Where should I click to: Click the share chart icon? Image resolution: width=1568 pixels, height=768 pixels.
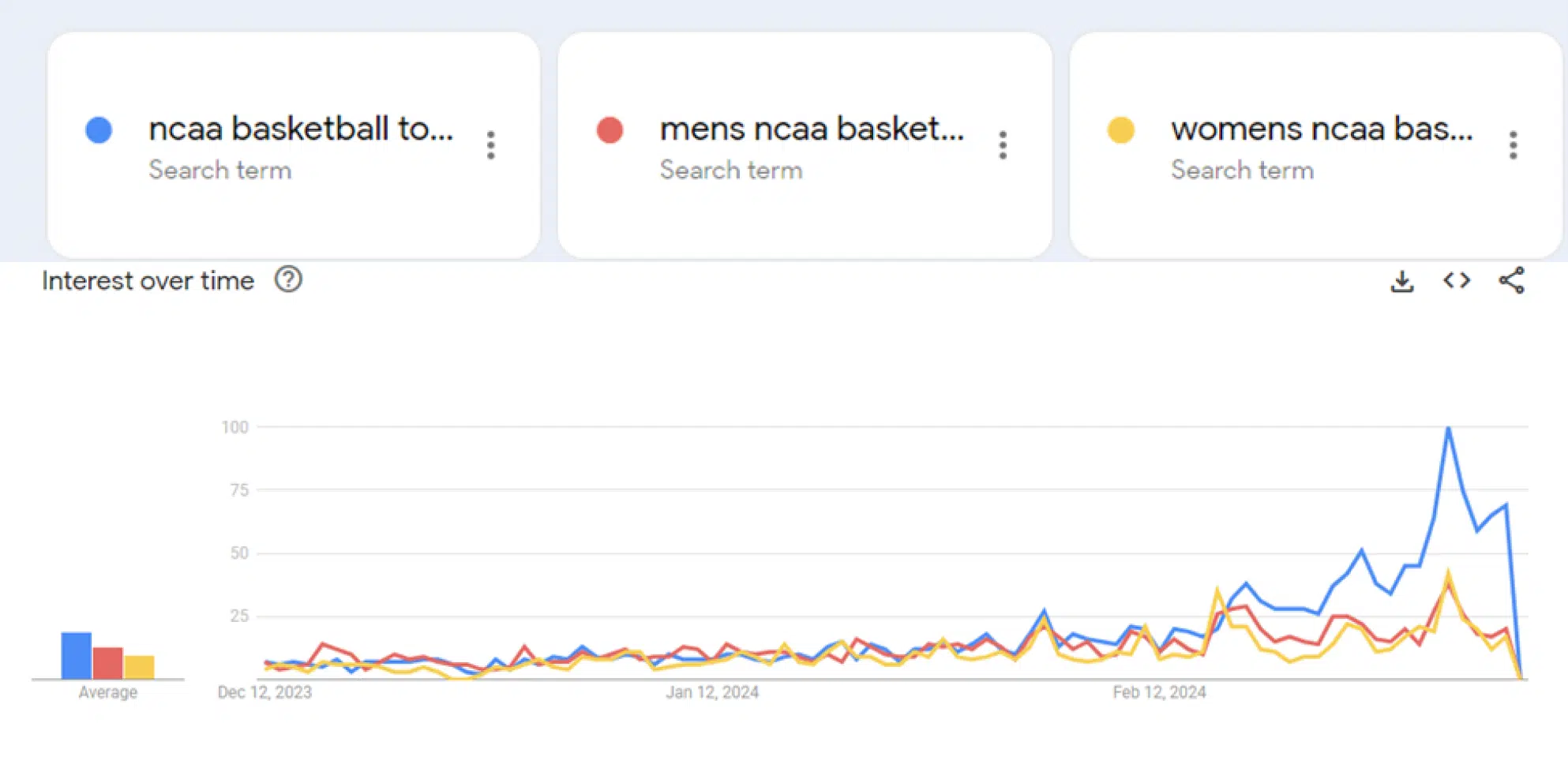point(1511,281)
